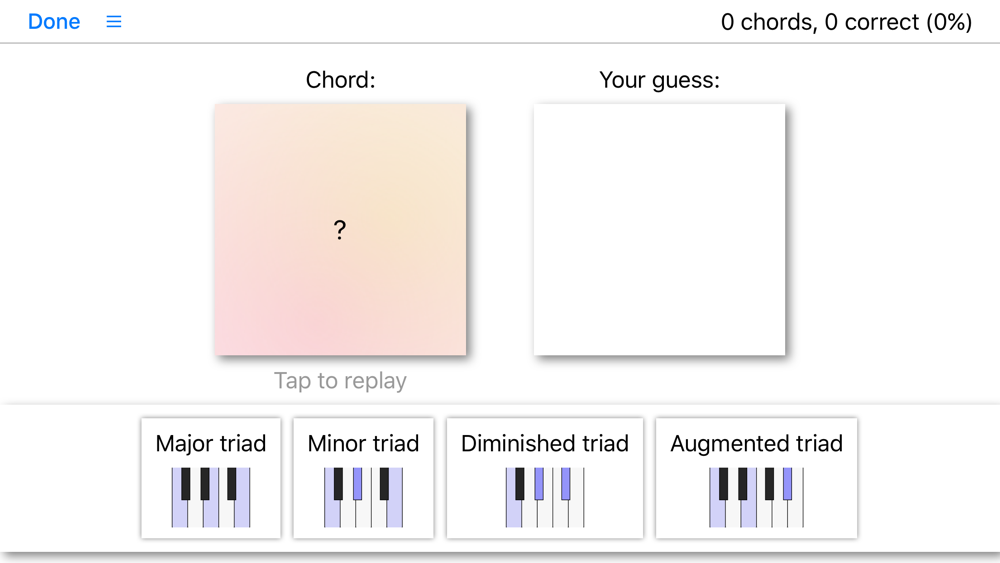Tap the 'Tap to replay' text
Screen dimensions: 1000x563
tap(340, 381)
